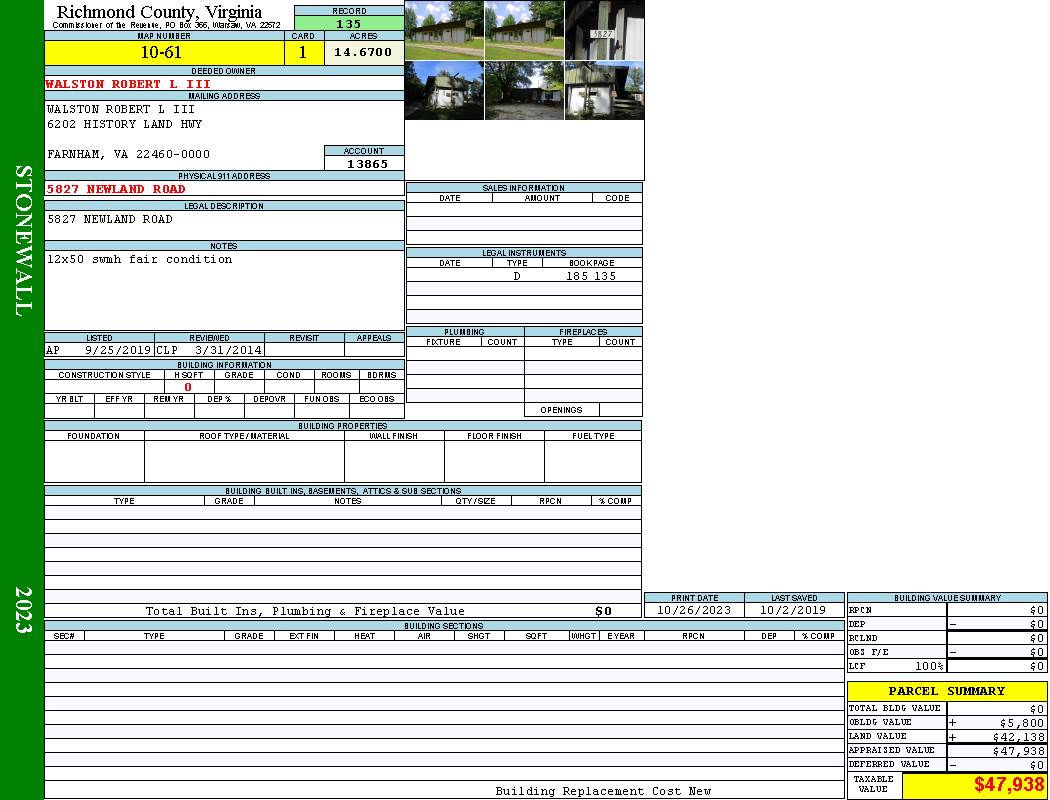1050x800 pixels.
Task: Click Building Replacement Cost New label
Action: point(603,791)
